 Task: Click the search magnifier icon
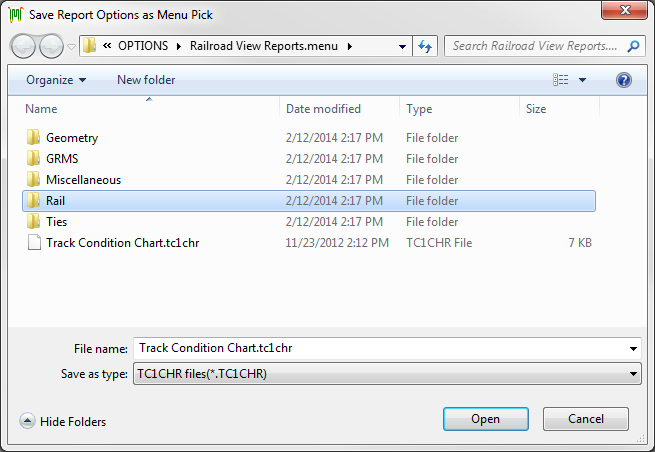(633, 46)
